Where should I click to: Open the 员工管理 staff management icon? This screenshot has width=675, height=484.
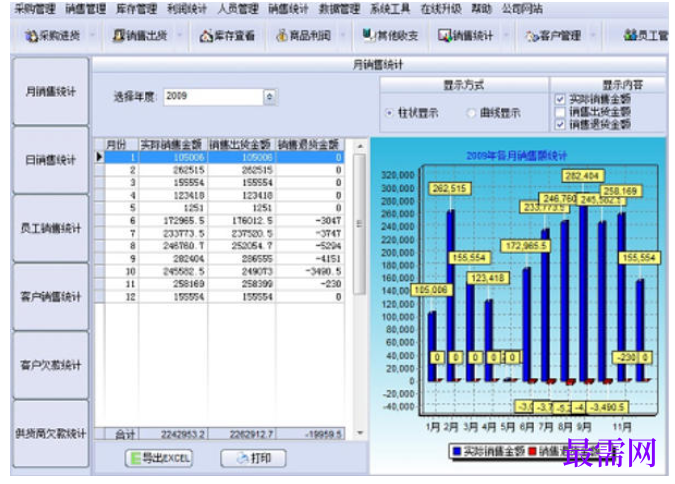[x=630, y=35]
